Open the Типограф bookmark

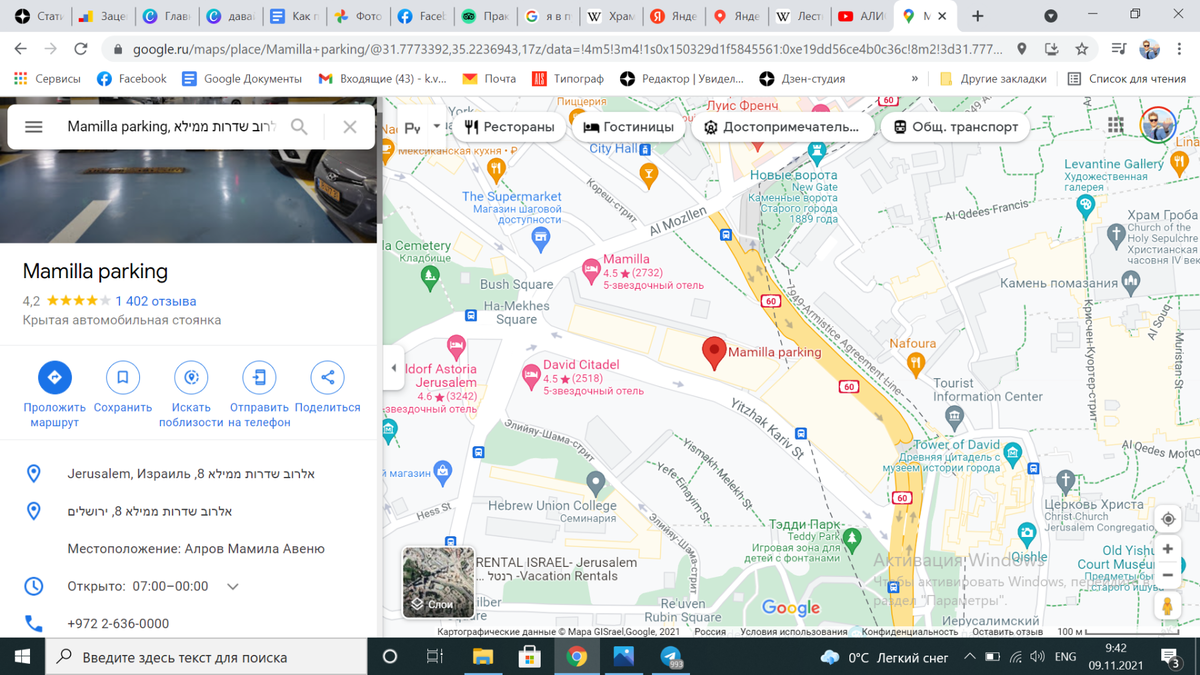[x=568, y=78]
